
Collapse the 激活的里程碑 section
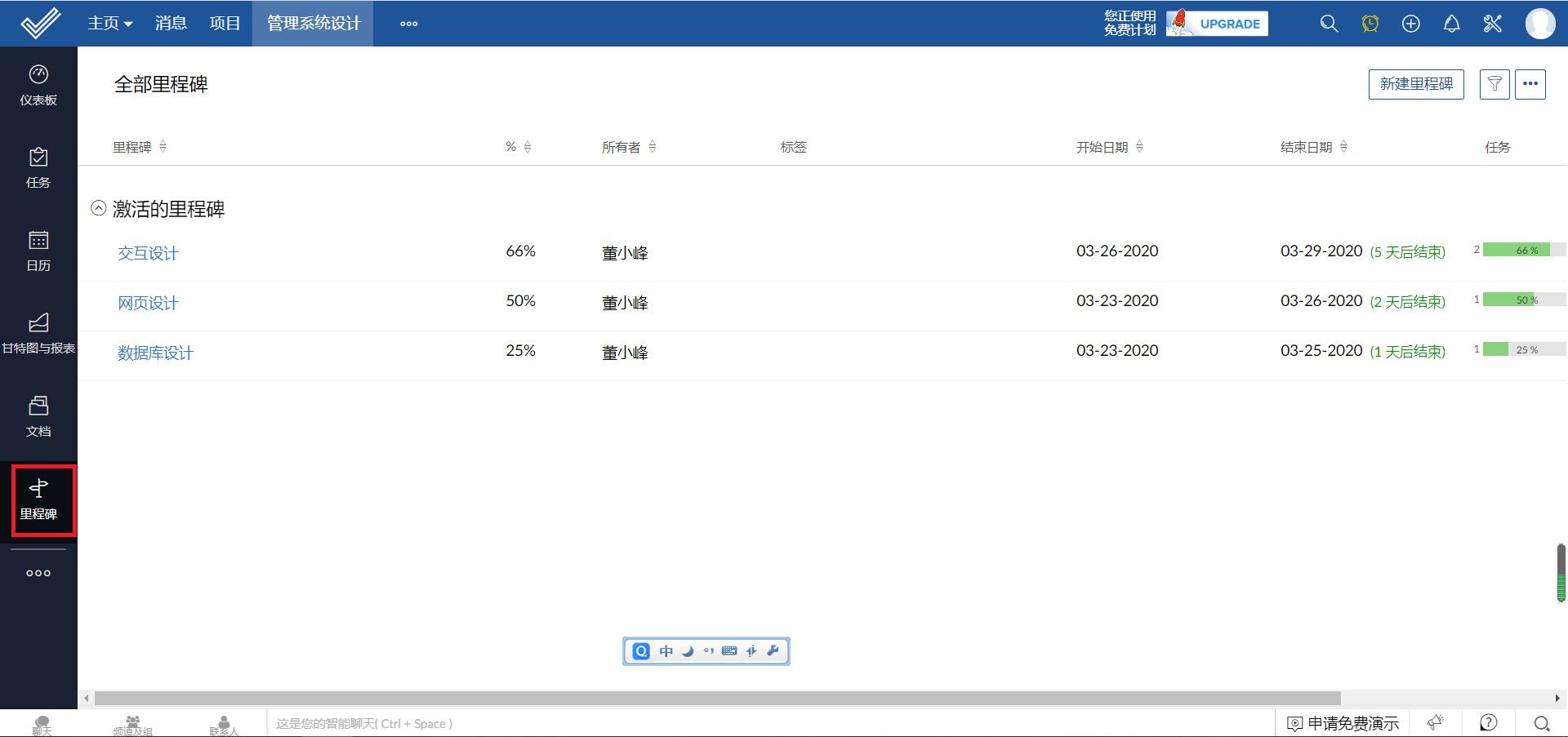[97, 208]
